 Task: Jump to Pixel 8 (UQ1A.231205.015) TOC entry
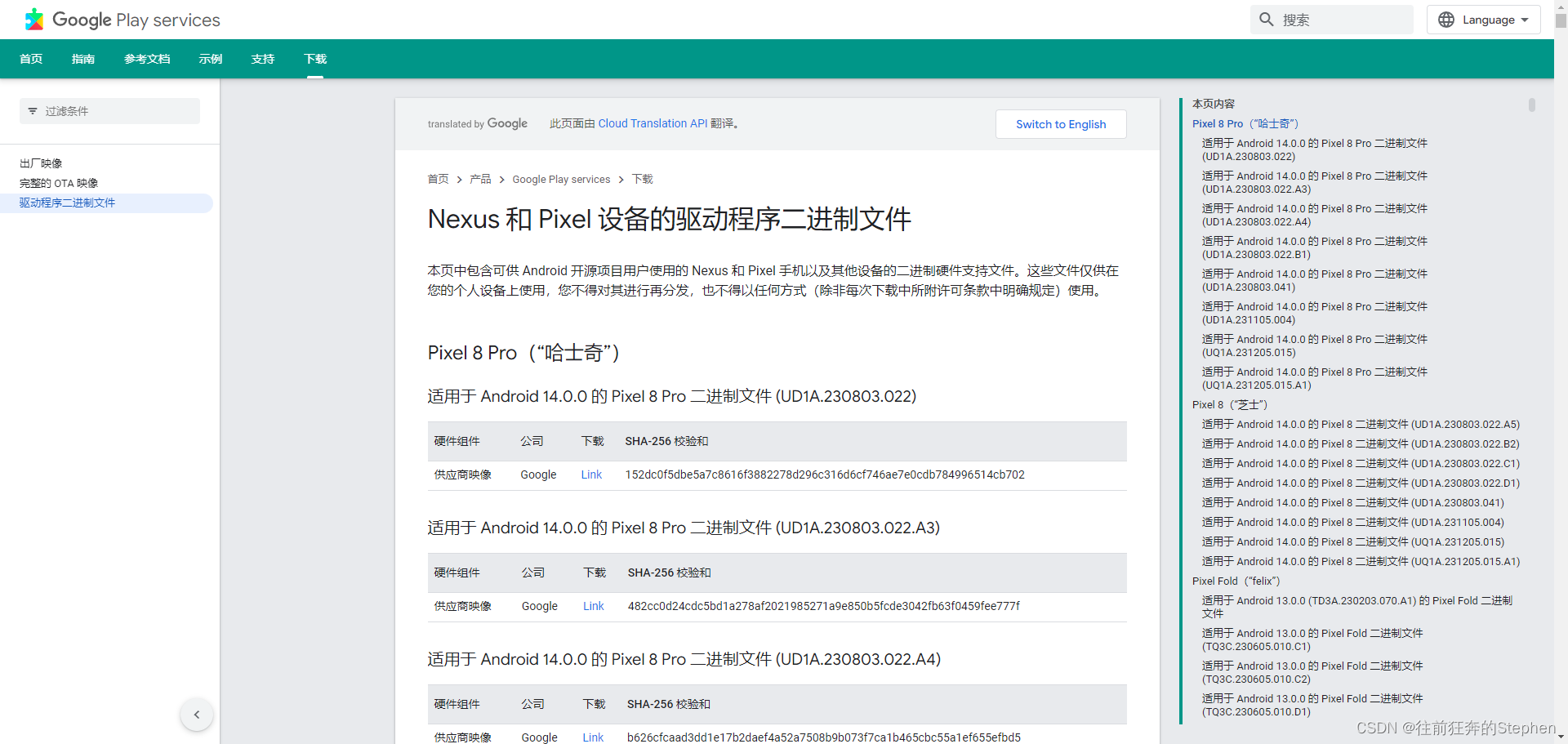tap(1353, 542)
